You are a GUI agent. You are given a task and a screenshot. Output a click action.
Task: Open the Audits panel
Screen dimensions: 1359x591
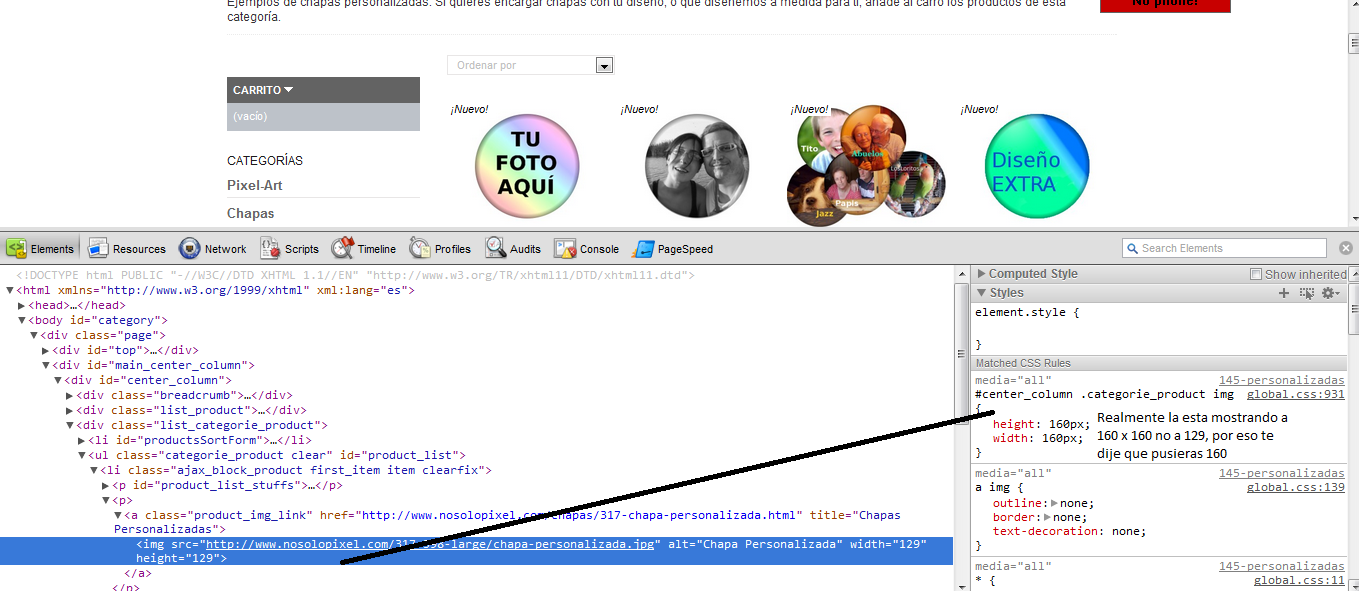(513, 248)
